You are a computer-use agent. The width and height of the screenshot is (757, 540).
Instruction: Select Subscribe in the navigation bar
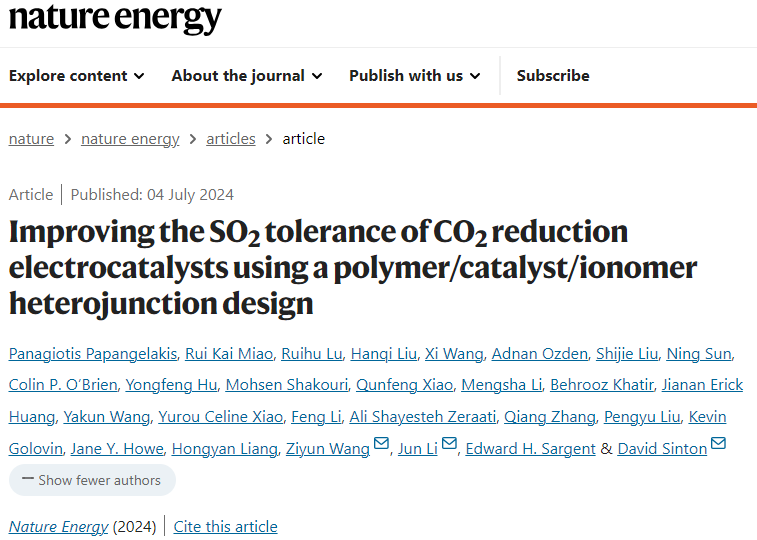point(553,76)
